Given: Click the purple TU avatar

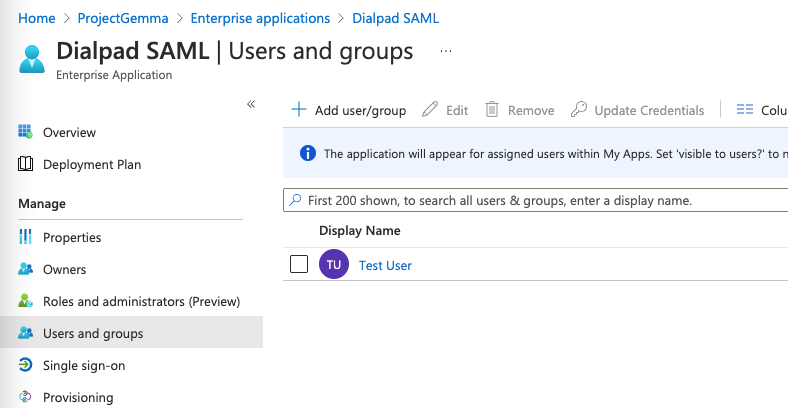Looking at the screenshot, I should 334,264.
